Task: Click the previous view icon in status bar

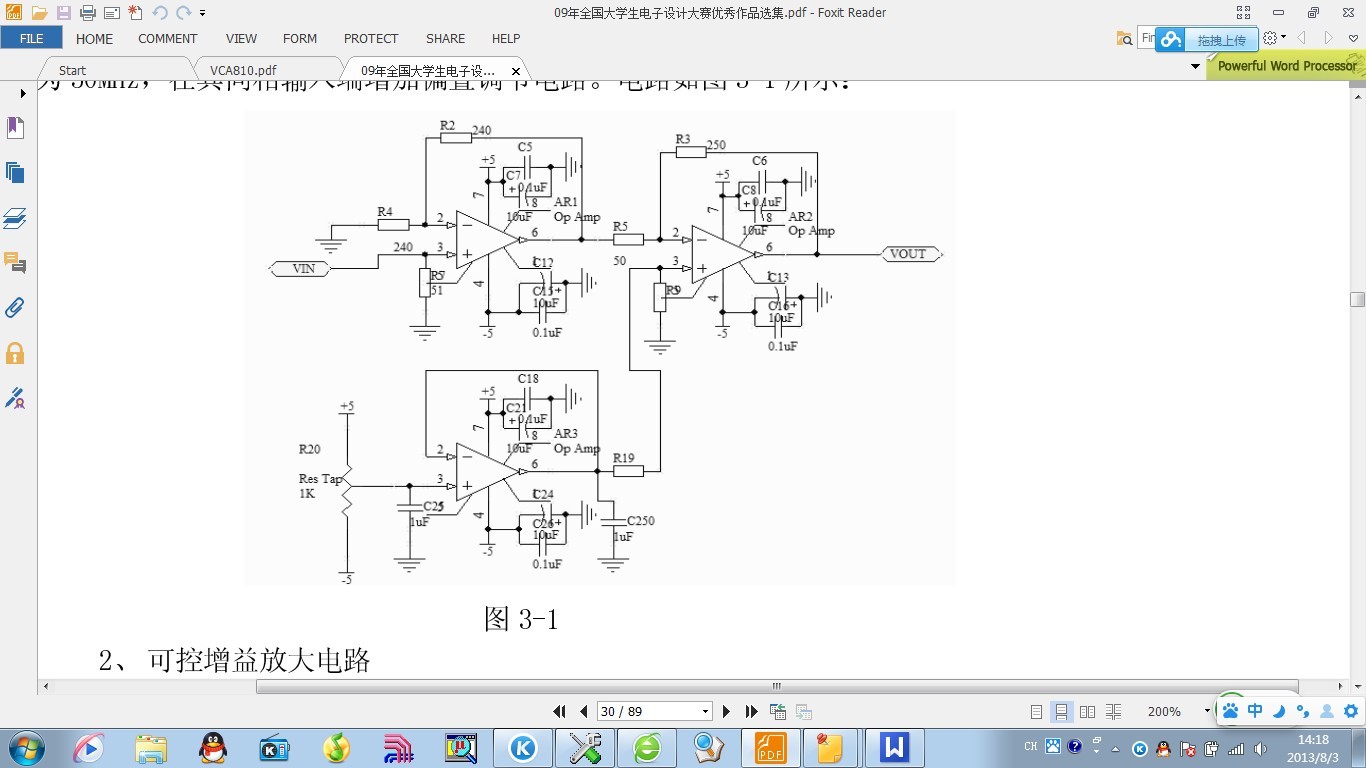Action: (778, 712)
